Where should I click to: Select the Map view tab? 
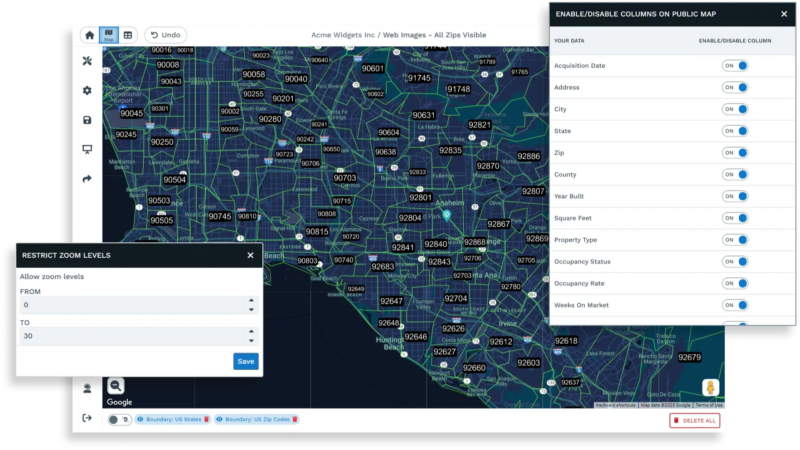tap(109, 35)
